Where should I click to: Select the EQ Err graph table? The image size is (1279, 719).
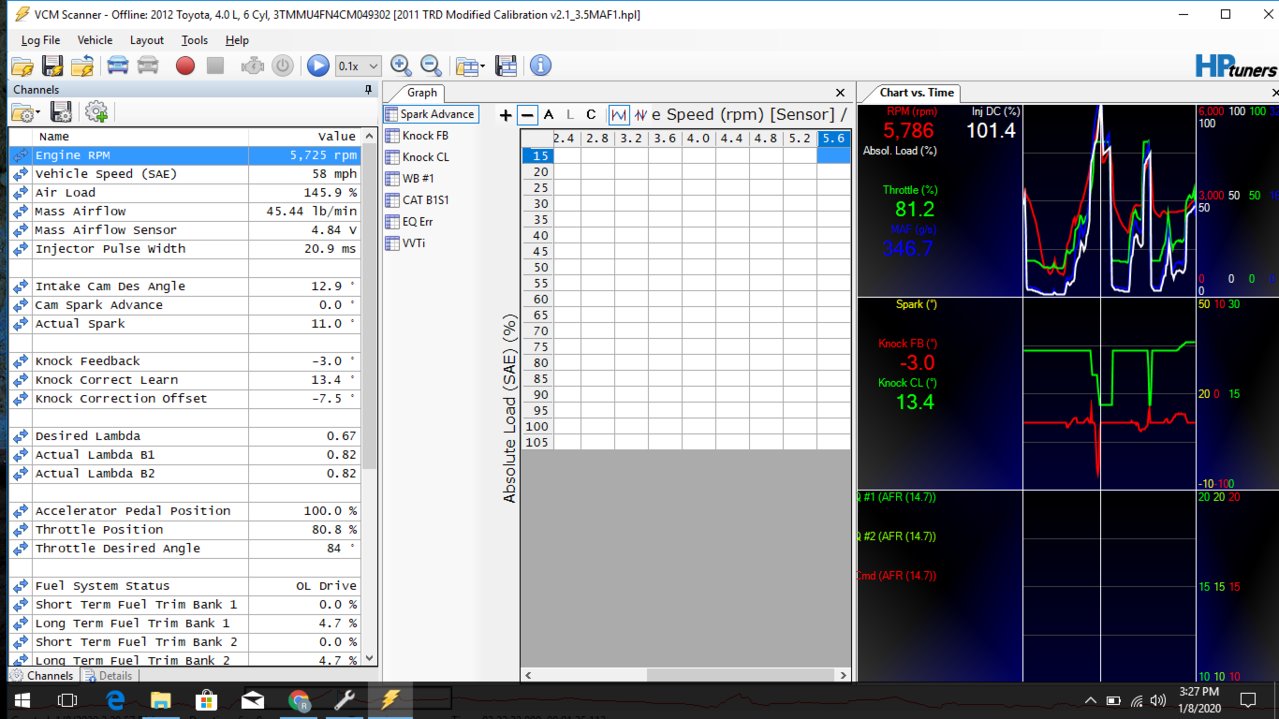[x=410, y=222]
